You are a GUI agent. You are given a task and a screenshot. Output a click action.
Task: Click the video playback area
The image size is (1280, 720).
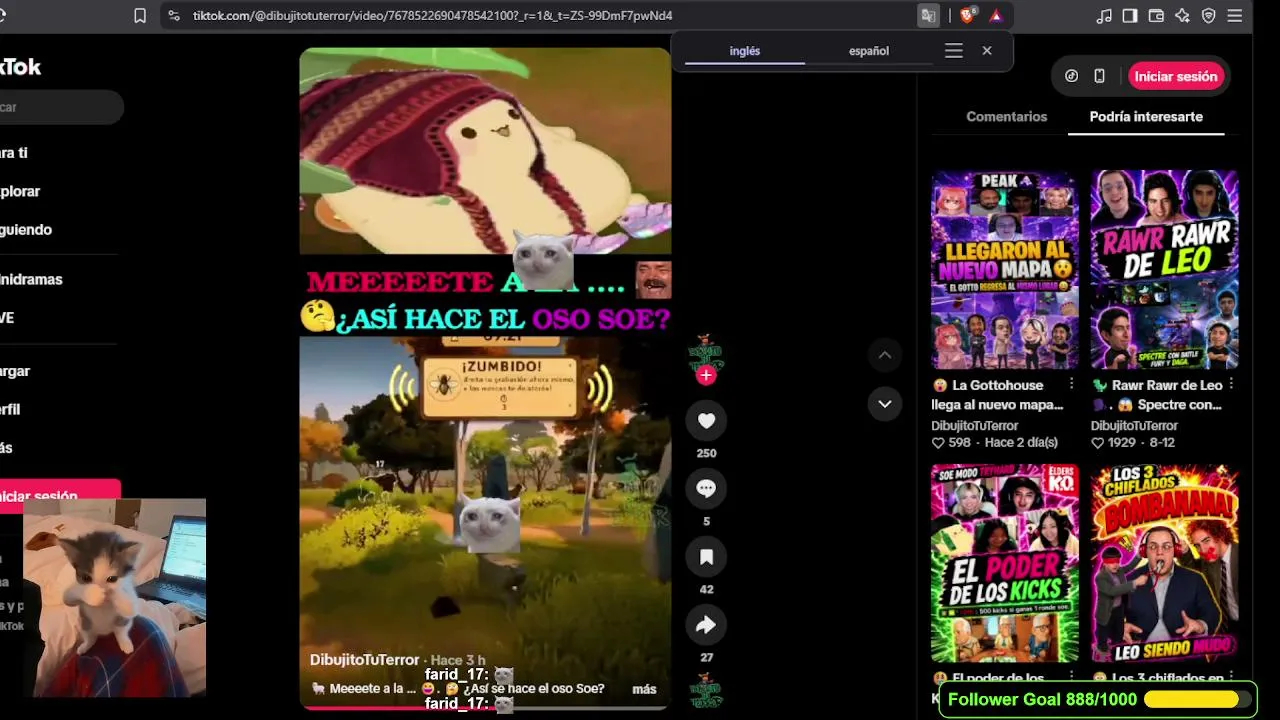(485, 378)
